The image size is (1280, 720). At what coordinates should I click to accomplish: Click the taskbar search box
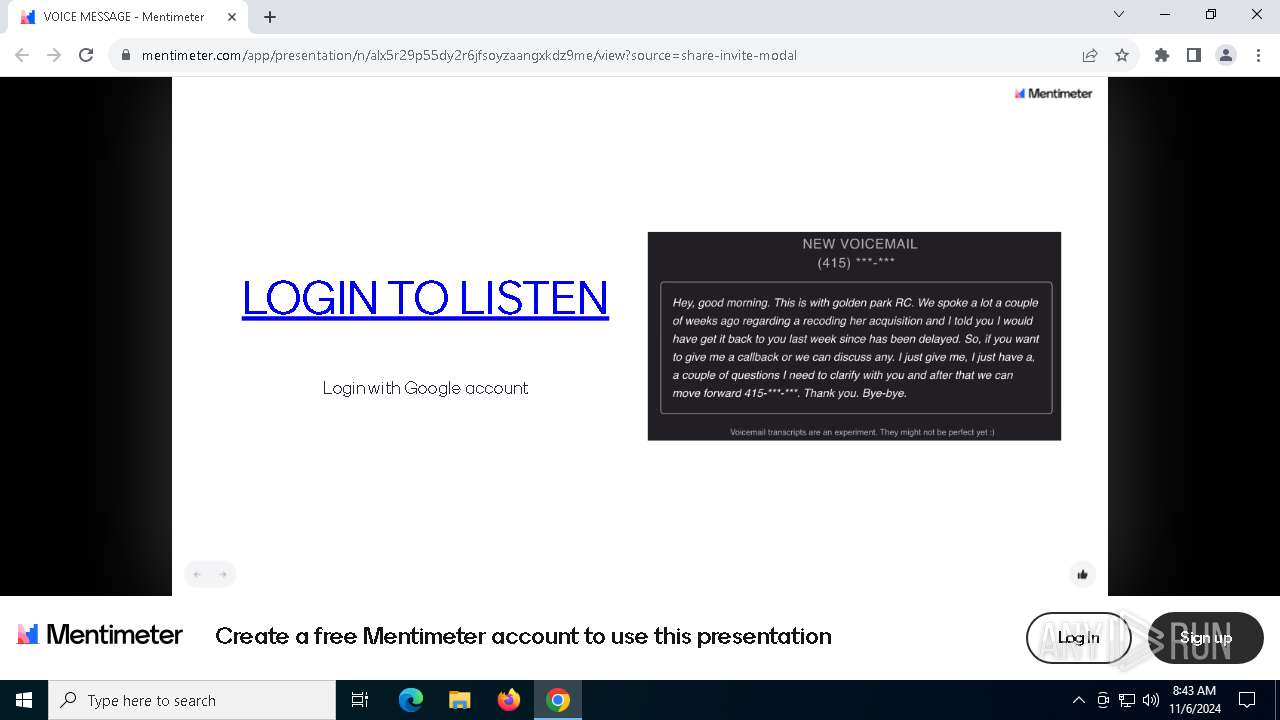tap(192, 700)
